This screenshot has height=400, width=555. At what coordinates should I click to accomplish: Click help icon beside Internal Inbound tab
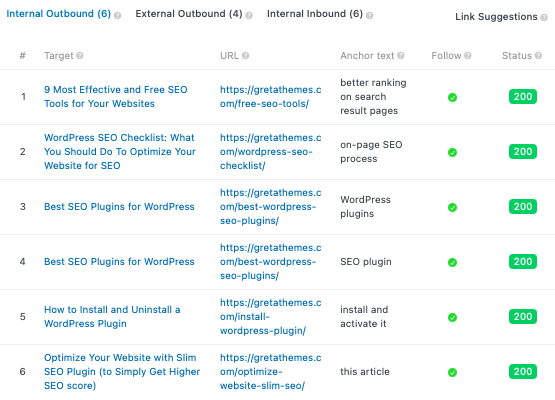[x=369, y=16]
